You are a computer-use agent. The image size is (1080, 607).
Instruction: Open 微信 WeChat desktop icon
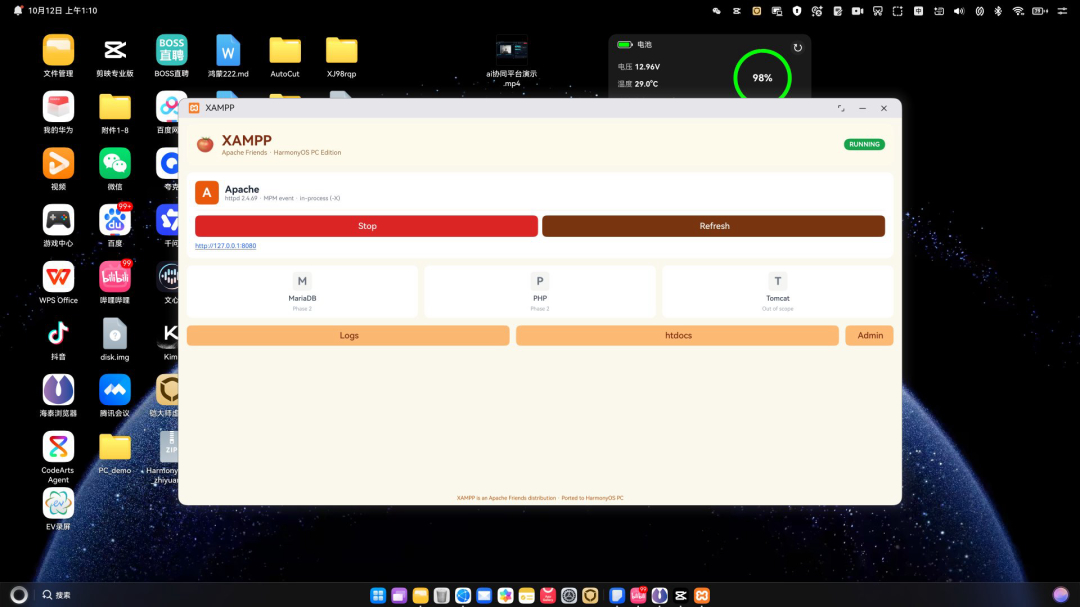115,169
